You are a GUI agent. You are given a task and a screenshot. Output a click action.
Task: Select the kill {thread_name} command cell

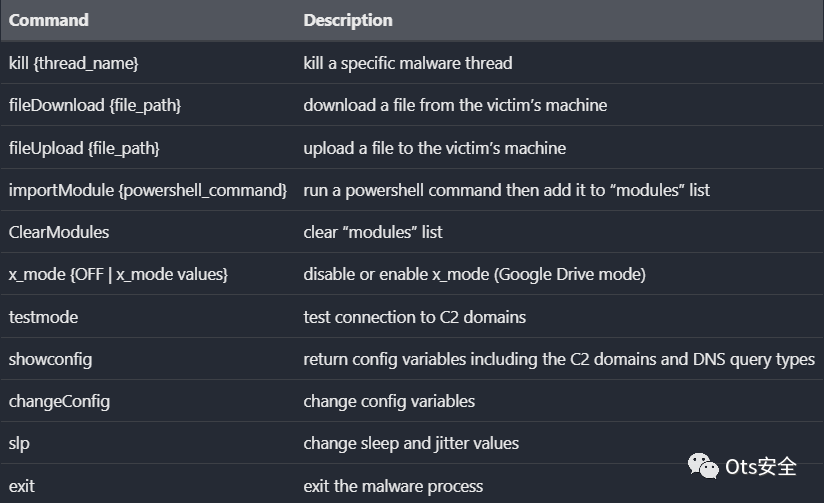point(74,63)
